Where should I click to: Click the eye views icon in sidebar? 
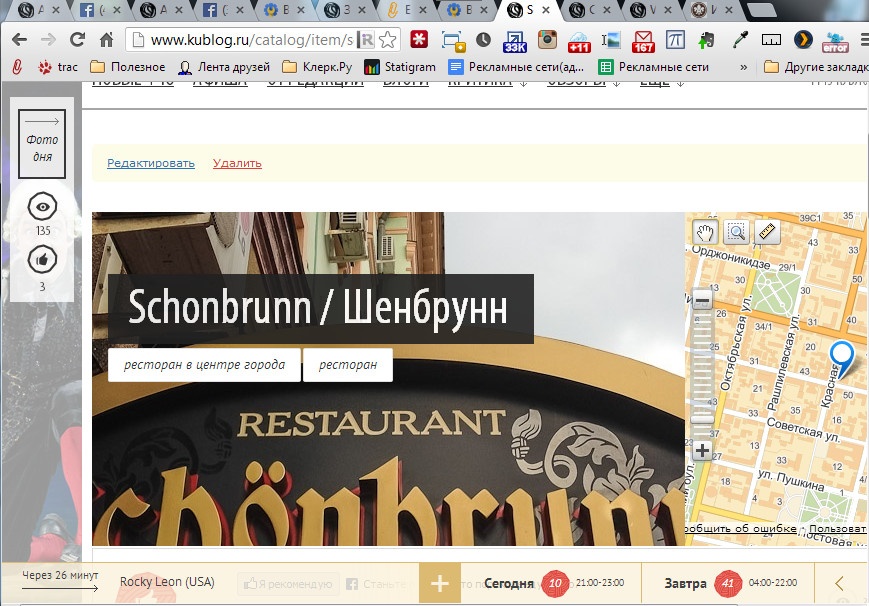42,207
